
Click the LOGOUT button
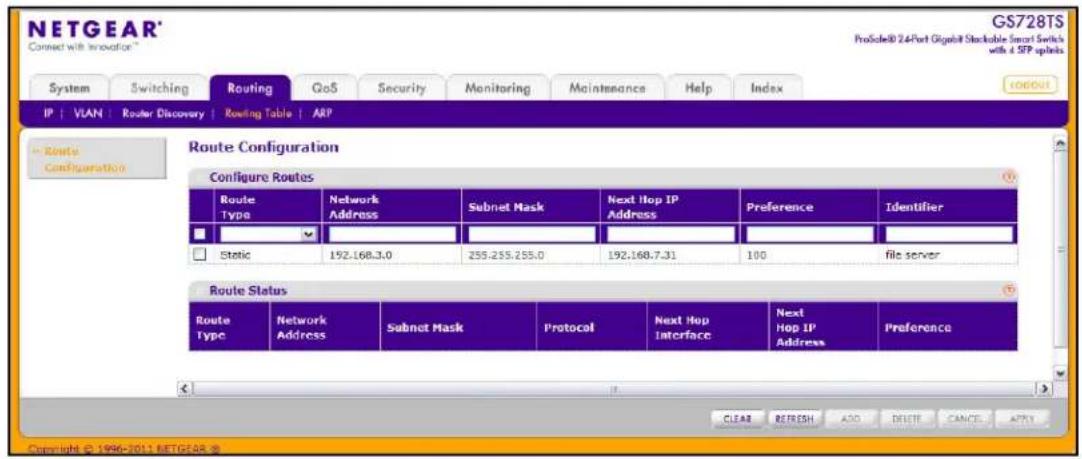1028,85
